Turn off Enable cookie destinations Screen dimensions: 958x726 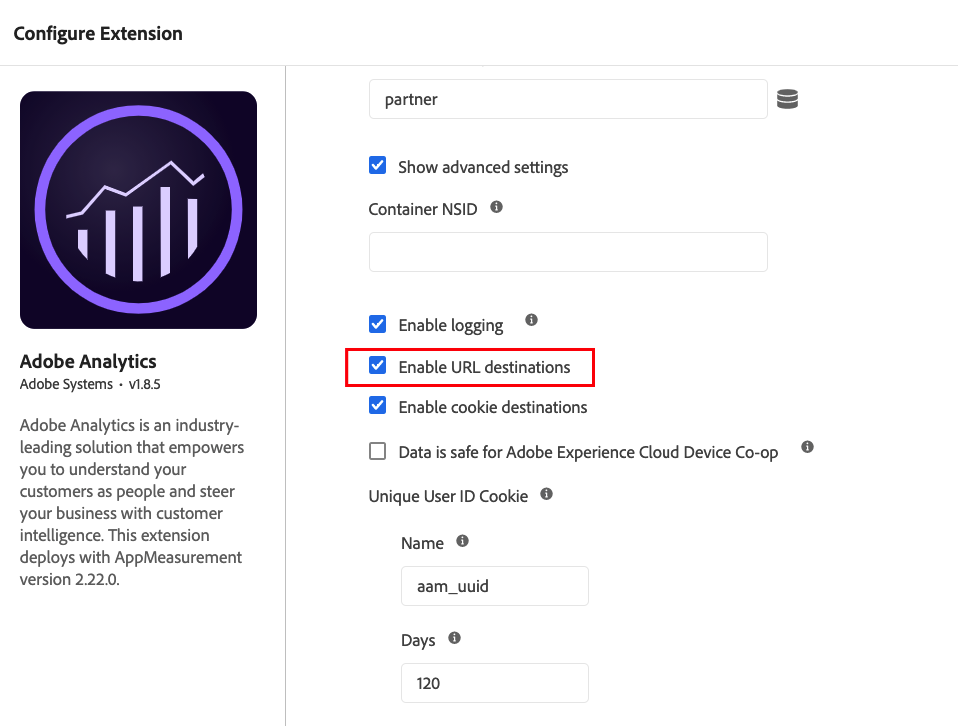pyautogui.click(x=378, y=406)
